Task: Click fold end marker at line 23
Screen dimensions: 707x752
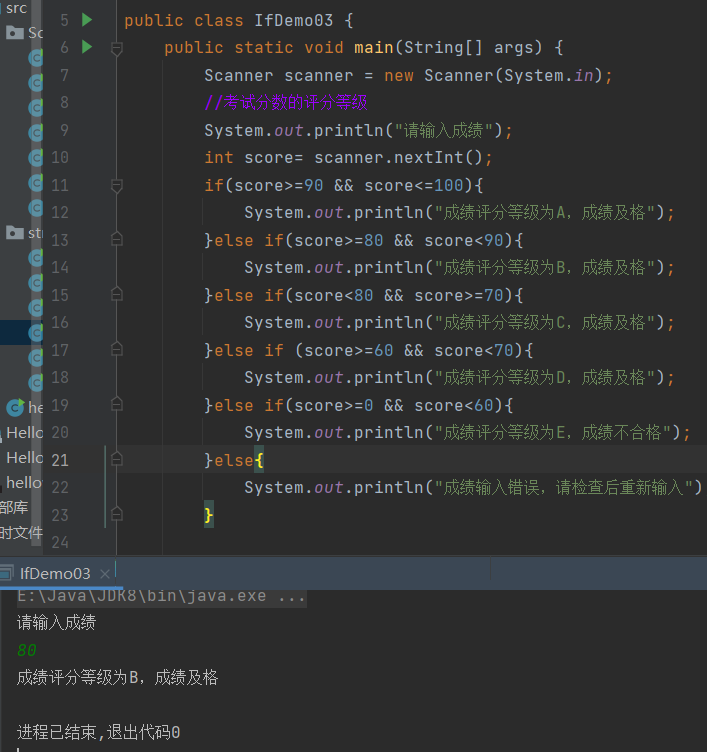Action: tap(117, 515)
